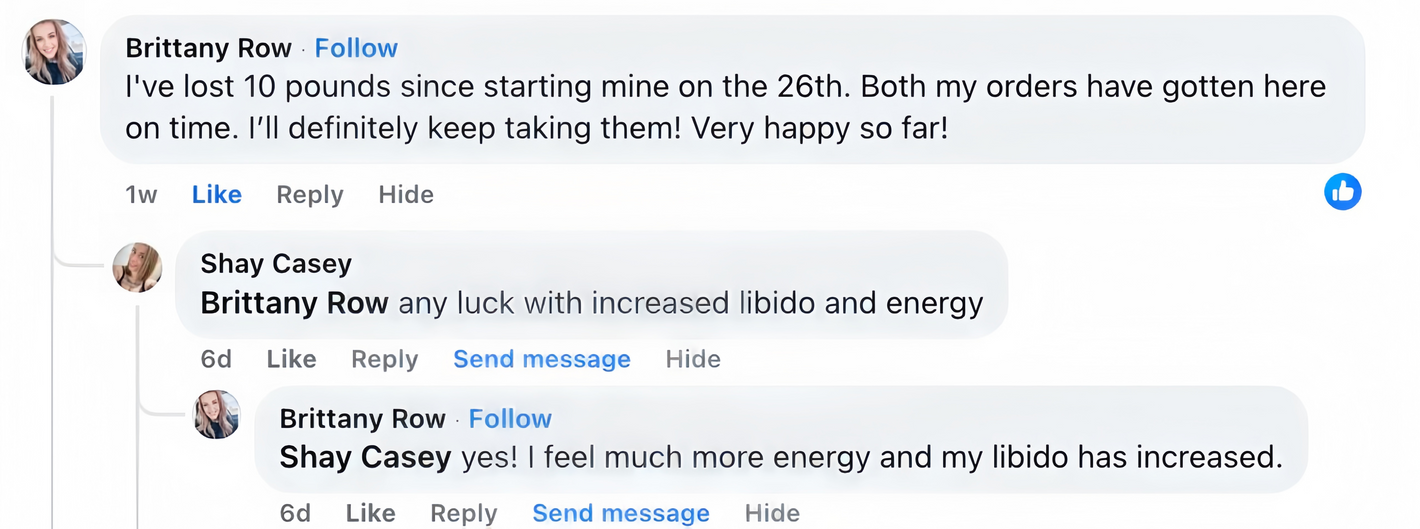Like Brittany Row's reply about energy
Screen dimensions: 1420x529
click(370, 513)
